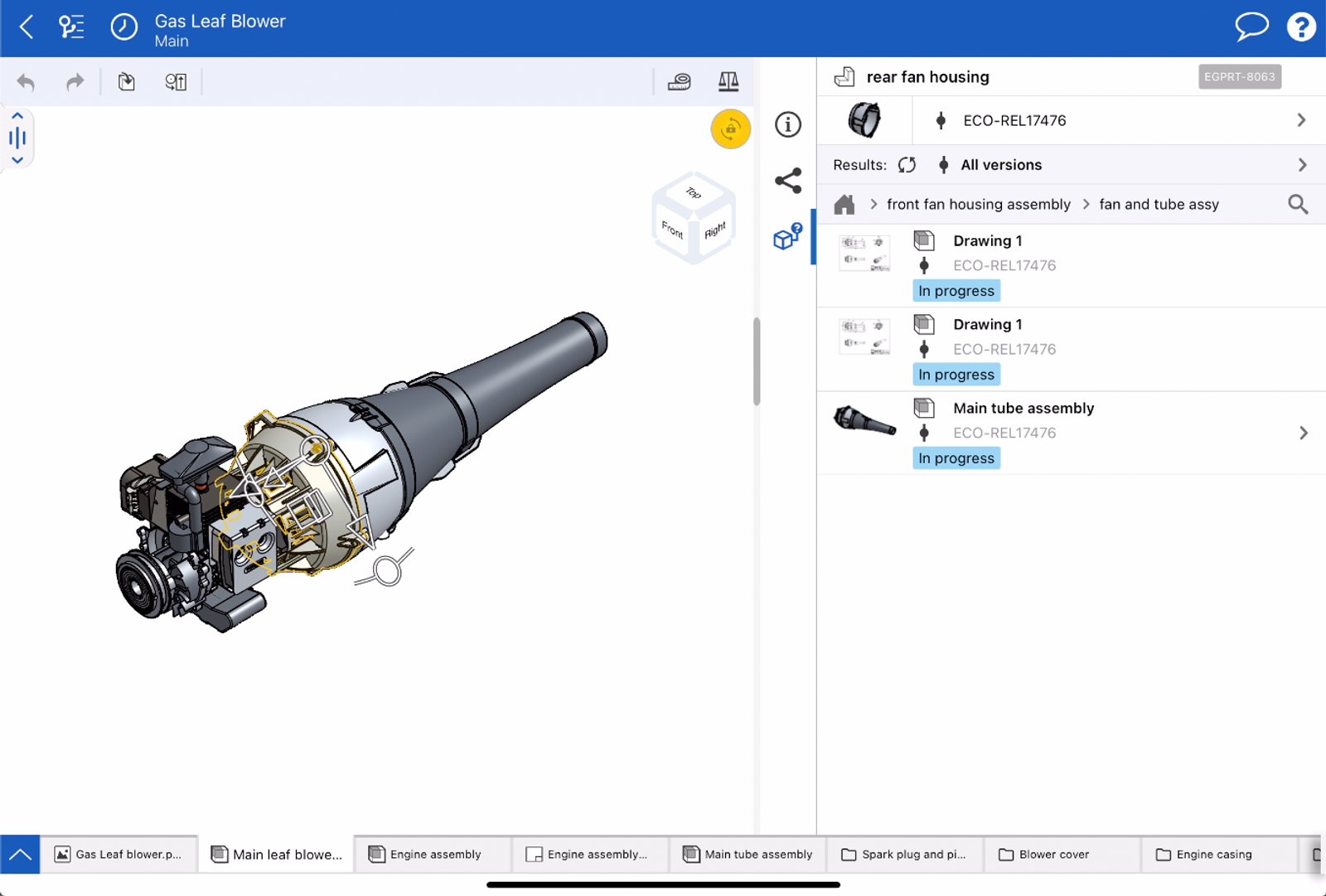The image size is (1326, 896).
Task: Click the redo arrow
Action: click(x=75, y=81)
